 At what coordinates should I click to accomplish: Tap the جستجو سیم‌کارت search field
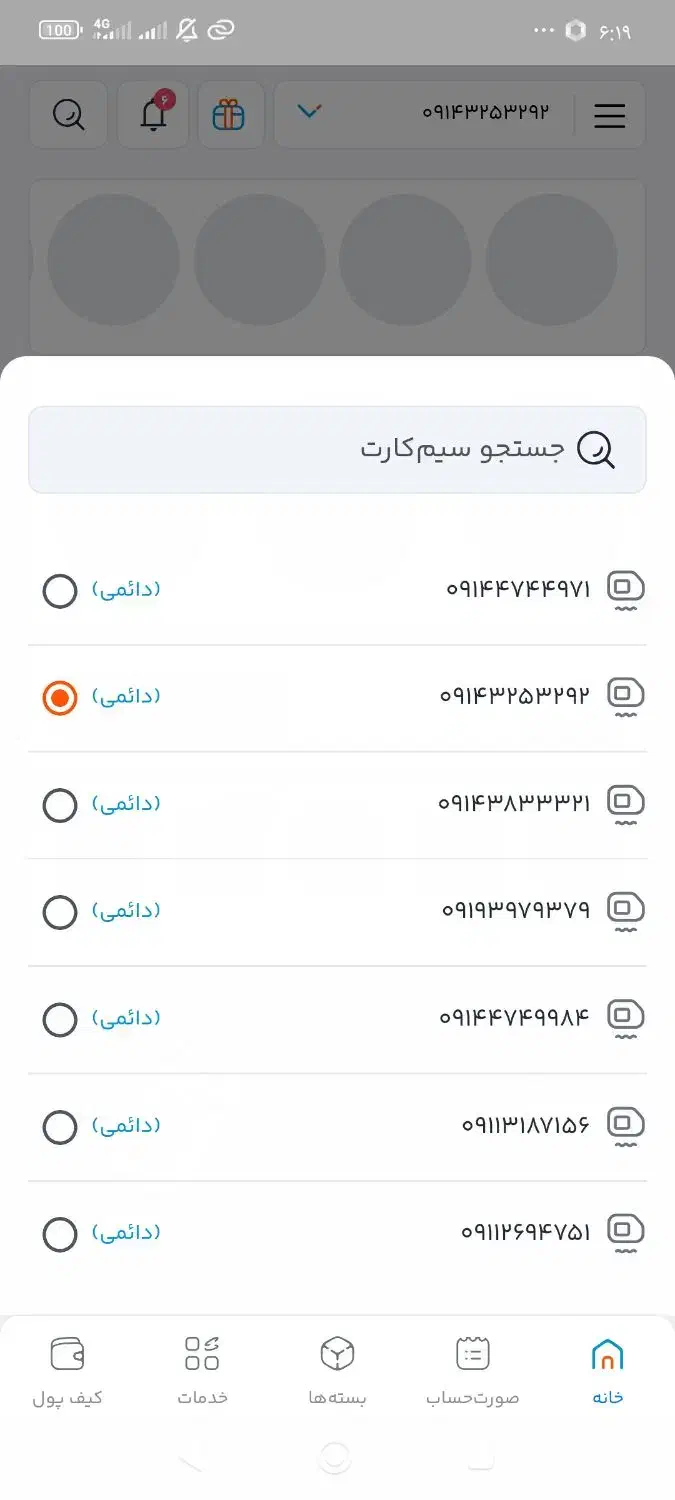(337, 450)
